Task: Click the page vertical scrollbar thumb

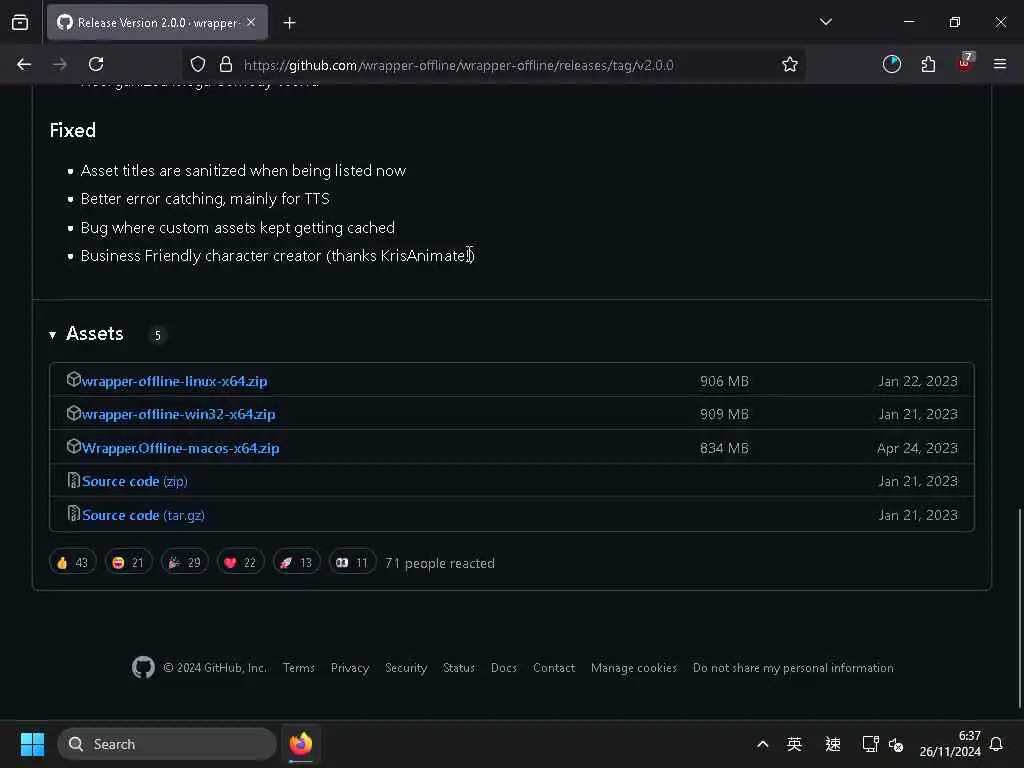Action: click(x=1020, y=607)
